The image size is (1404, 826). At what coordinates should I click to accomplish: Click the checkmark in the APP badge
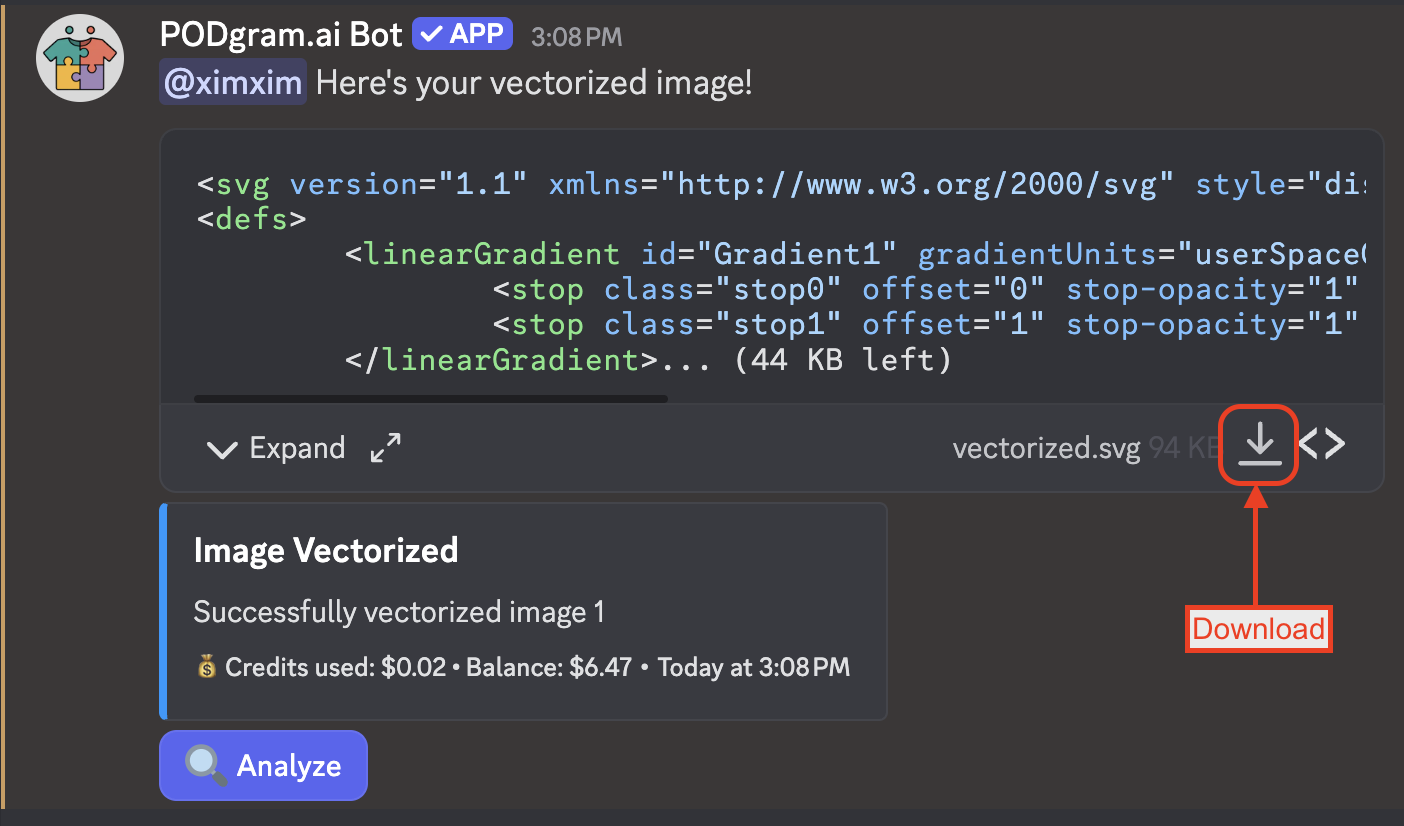(x=430, y=35)
